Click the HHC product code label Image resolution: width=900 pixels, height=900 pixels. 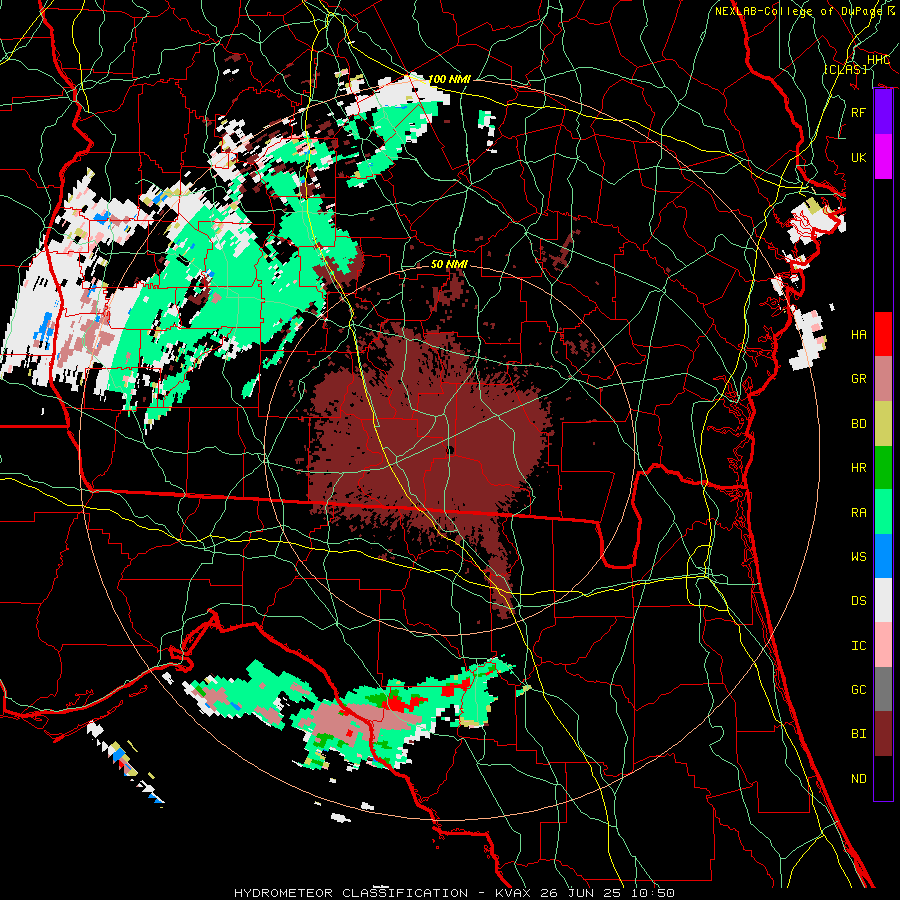pos(878,60)
